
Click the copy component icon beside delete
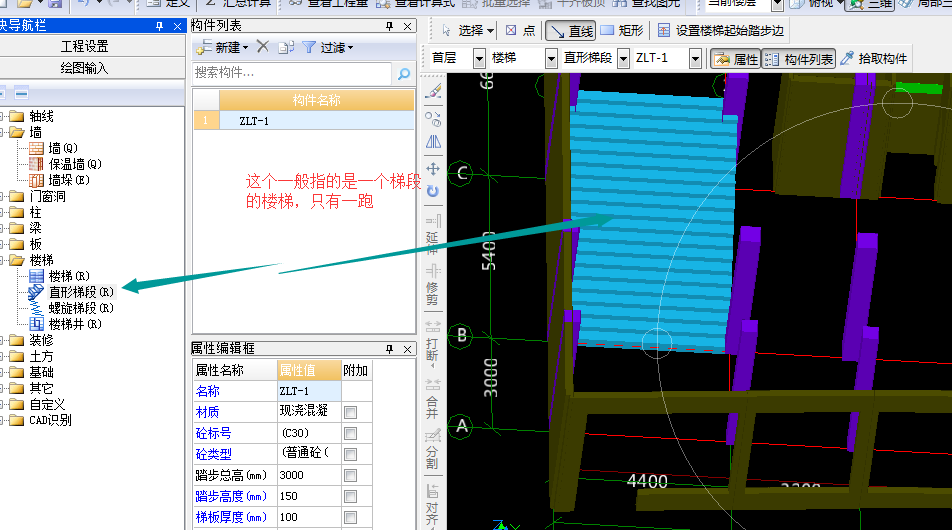[286, 47]
